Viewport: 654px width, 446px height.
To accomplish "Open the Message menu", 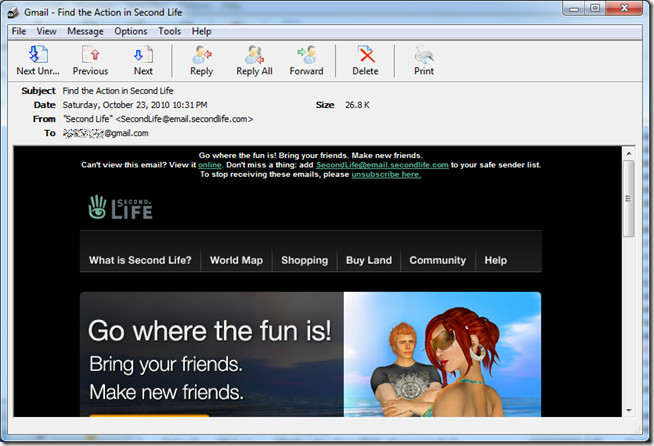I will point(86,31).
